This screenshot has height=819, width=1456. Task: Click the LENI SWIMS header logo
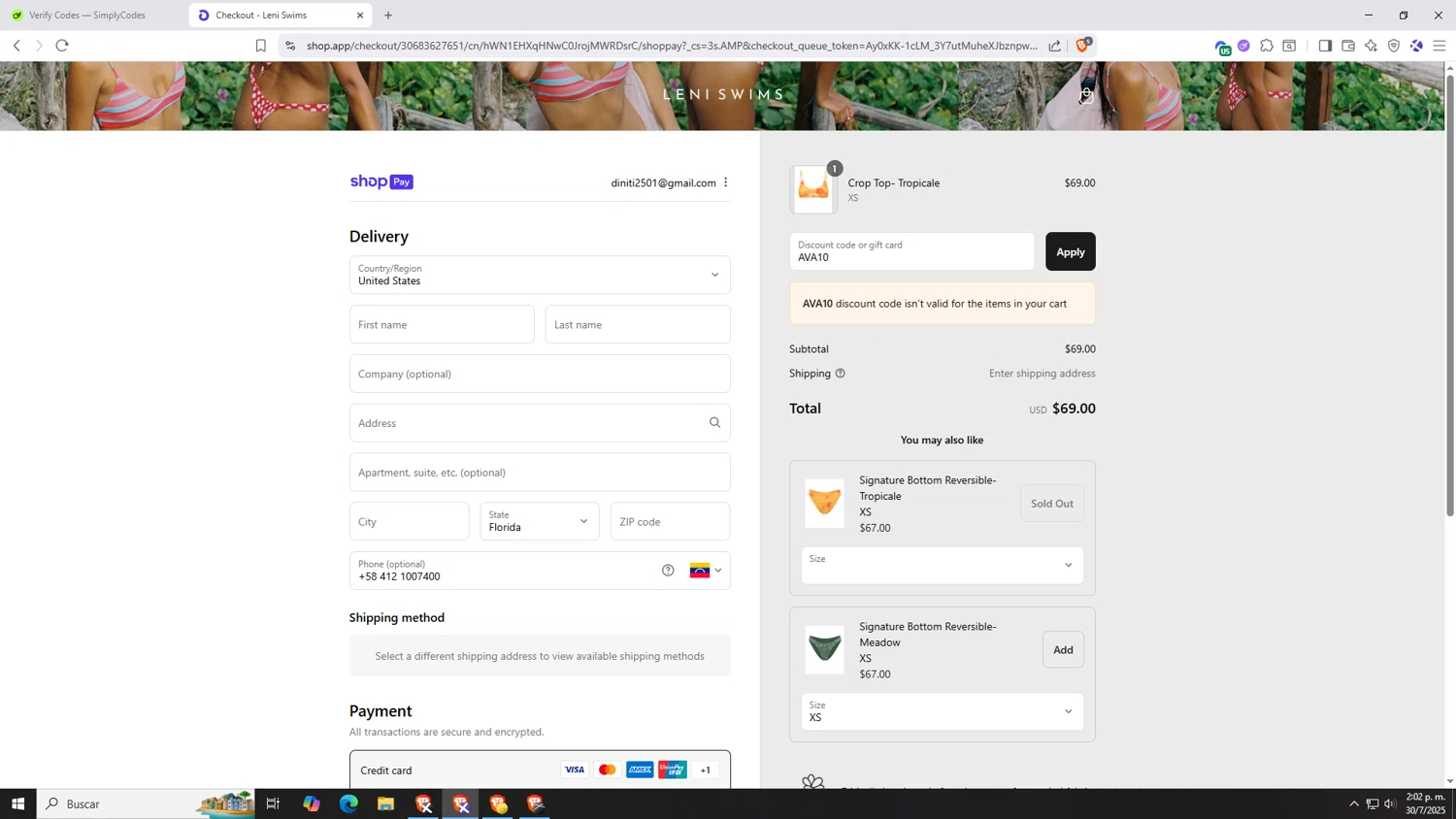(723, 95)
